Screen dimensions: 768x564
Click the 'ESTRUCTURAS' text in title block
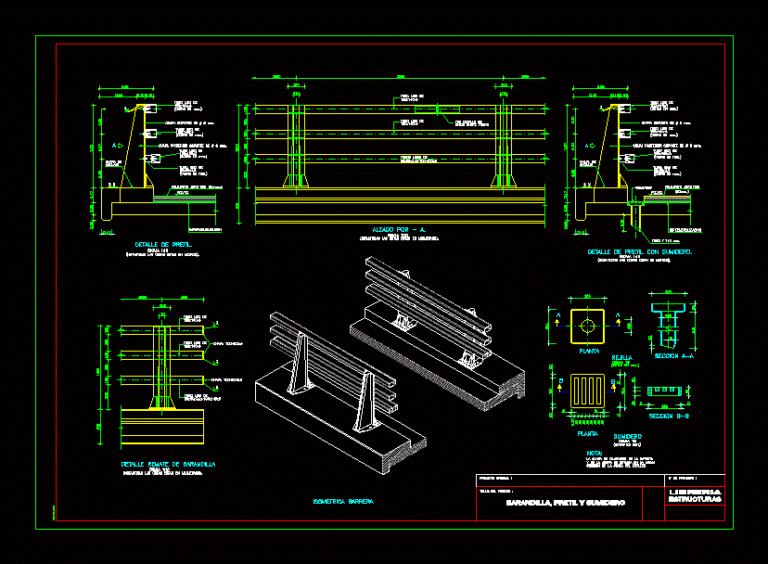[695, 499]
